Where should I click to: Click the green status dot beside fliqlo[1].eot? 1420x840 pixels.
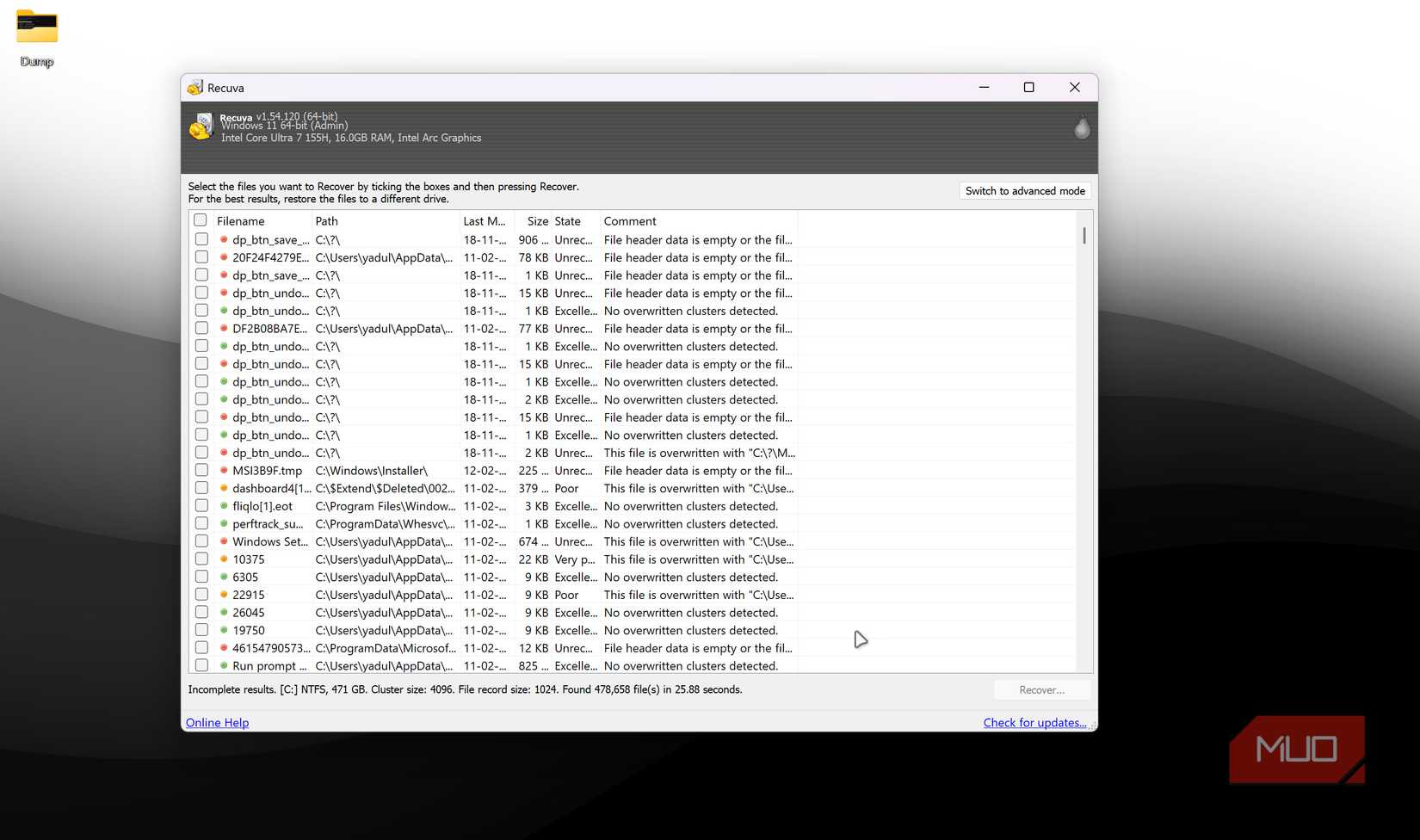[224, 506]
